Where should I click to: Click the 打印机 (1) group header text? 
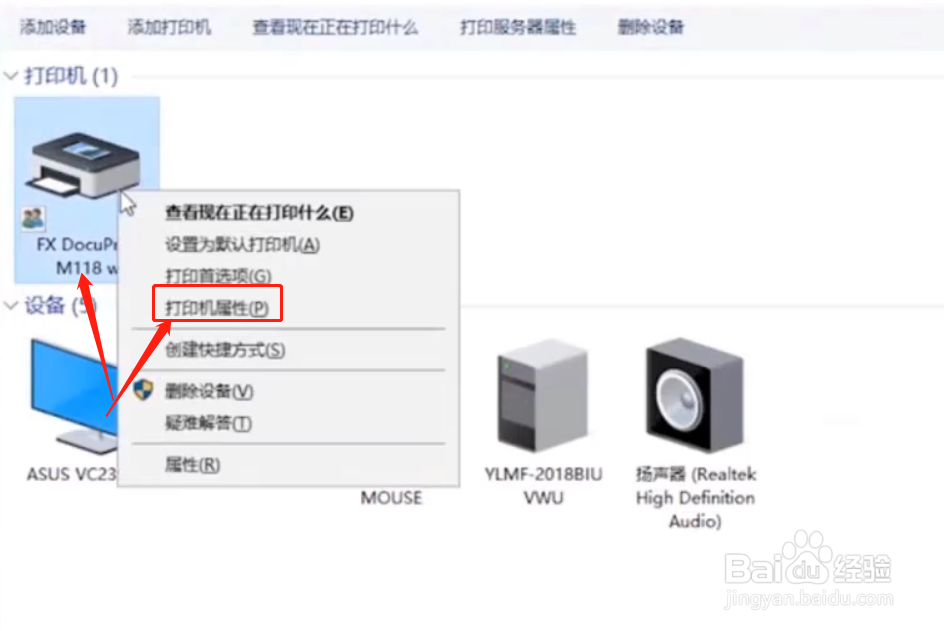tap(71, 76)
